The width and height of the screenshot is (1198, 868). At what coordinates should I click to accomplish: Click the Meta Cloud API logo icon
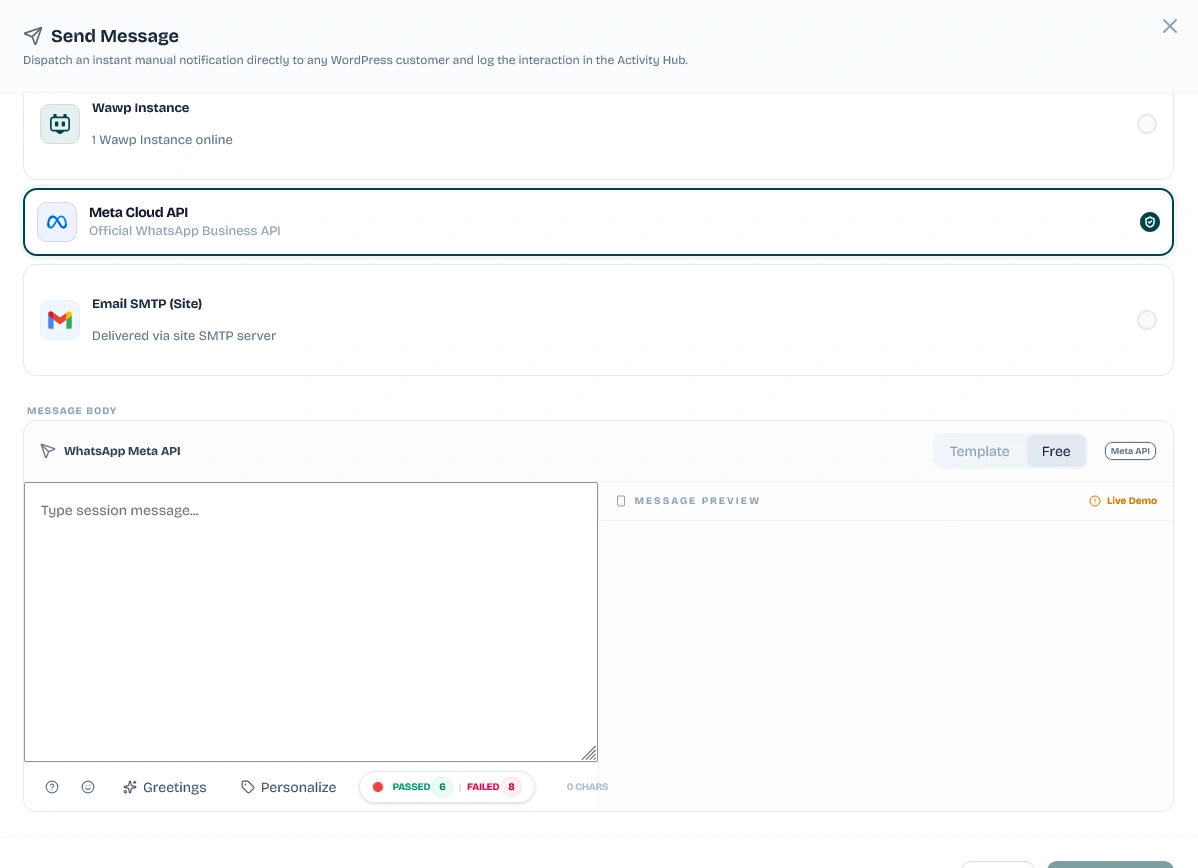click(x=57, y=222)
